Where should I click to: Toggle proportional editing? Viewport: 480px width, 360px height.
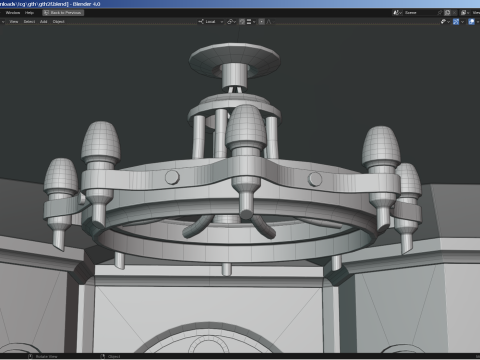[x=262, y=22]
